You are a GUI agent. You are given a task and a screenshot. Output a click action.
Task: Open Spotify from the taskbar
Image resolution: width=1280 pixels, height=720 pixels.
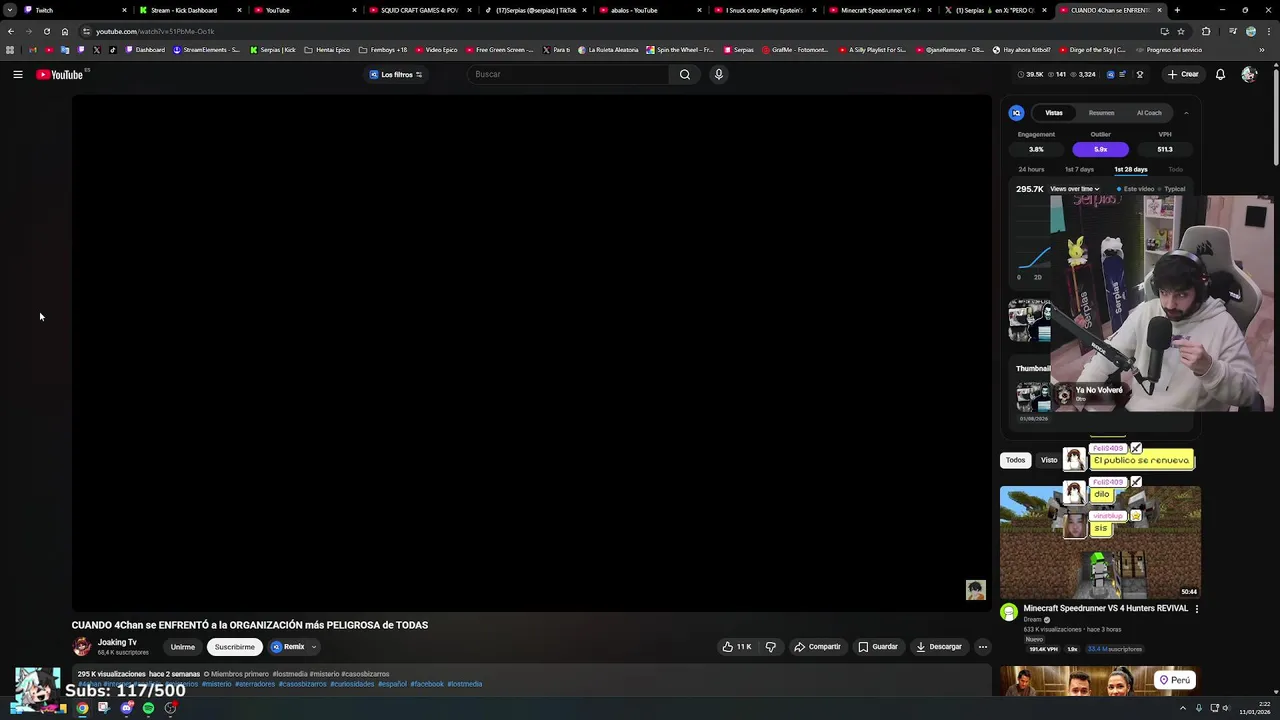coord(148,708)
